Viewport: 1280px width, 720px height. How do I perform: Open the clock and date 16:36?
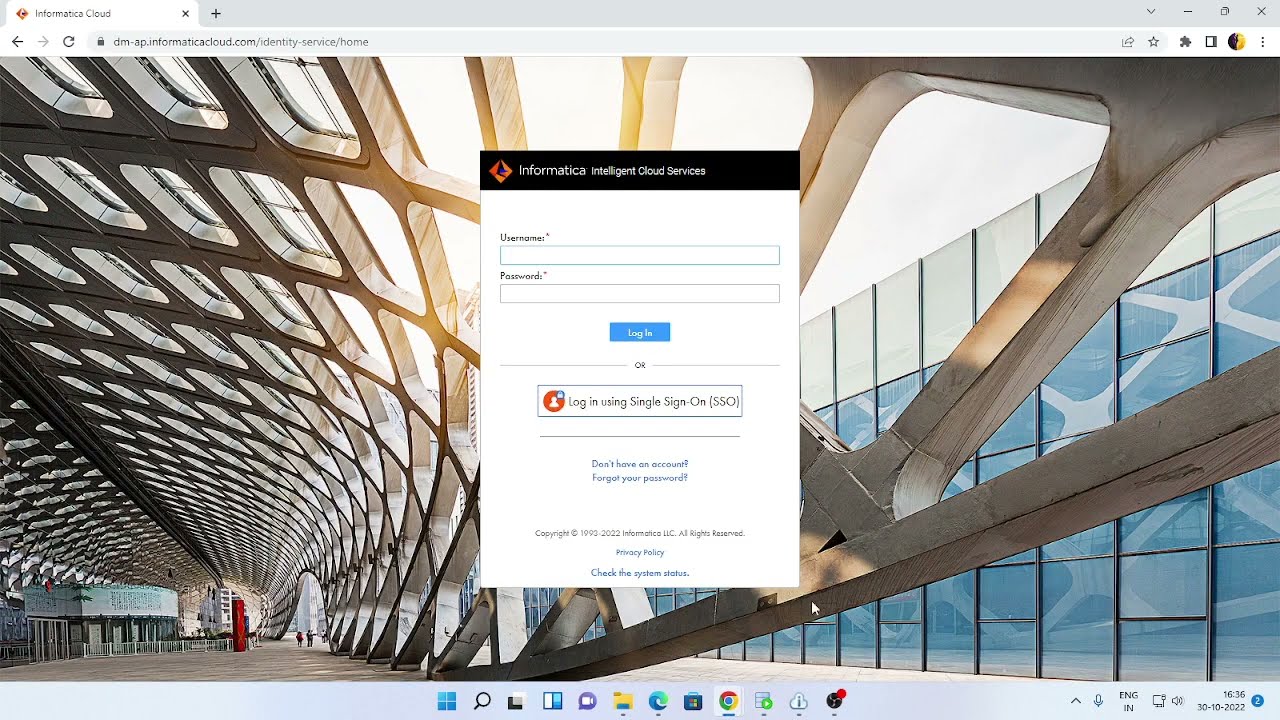[1221, 701]
